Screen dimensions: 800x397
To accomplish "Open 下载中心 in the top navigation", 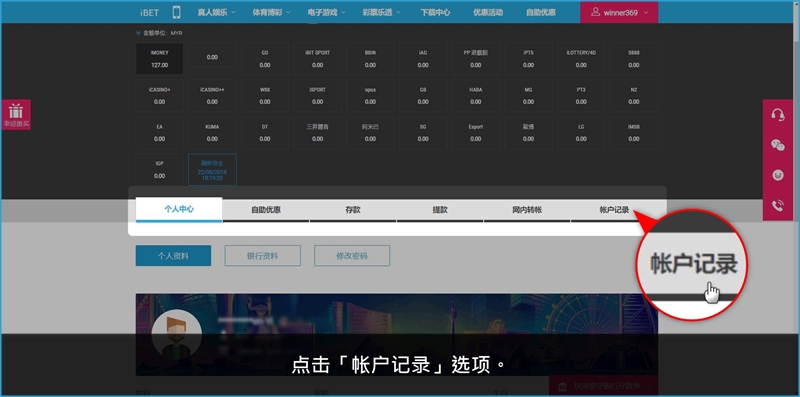I will pos(435,13).
